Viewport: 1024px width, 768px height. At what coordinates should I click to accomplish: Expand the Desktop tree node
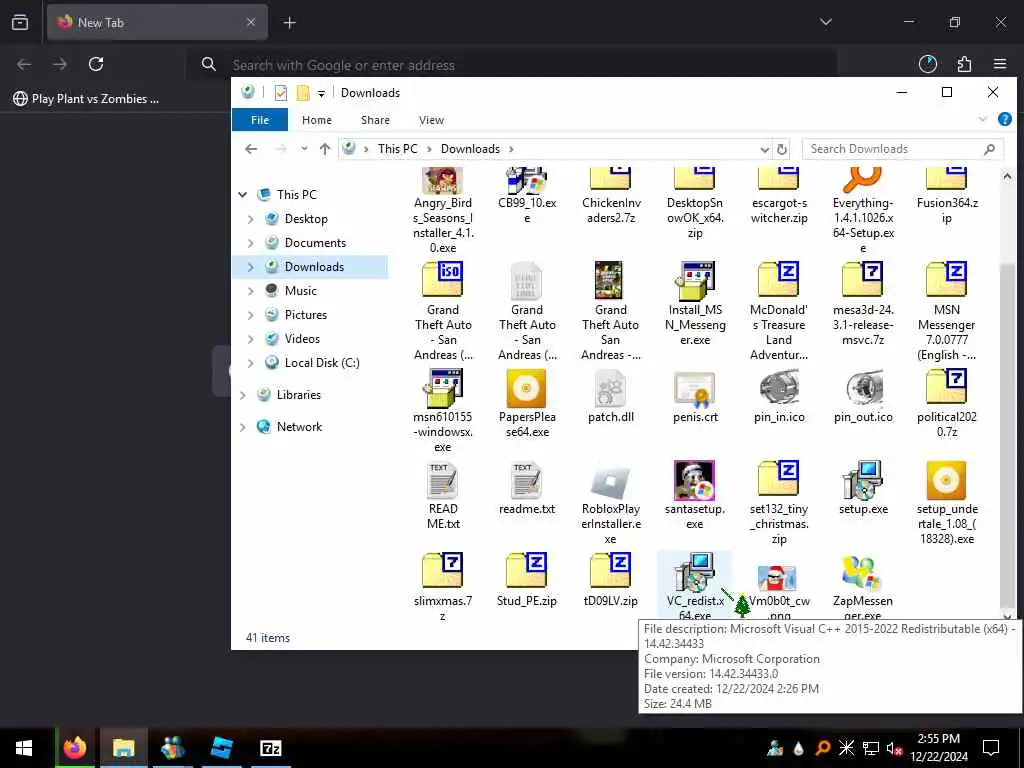pos(251,219)
